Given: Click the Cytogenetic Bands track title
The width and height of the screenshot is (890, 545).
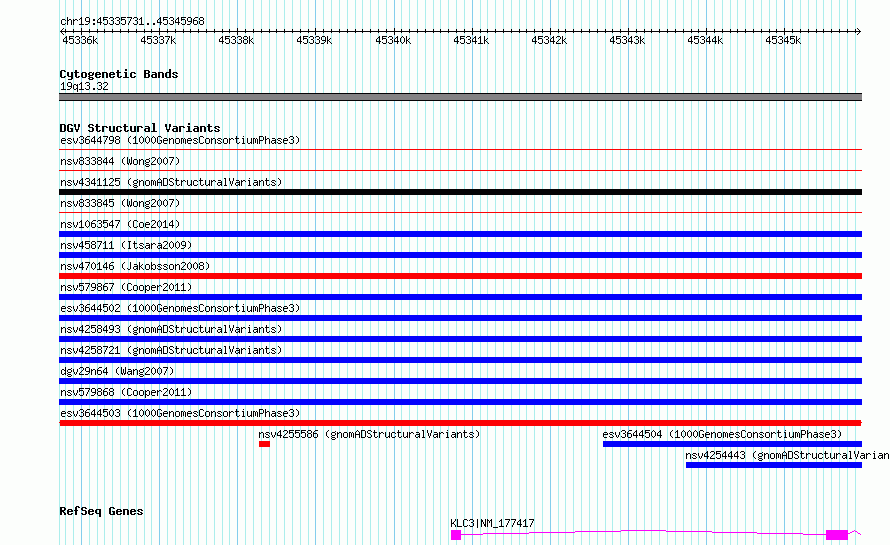Looking at the screenshot, I should coord(119,74).
